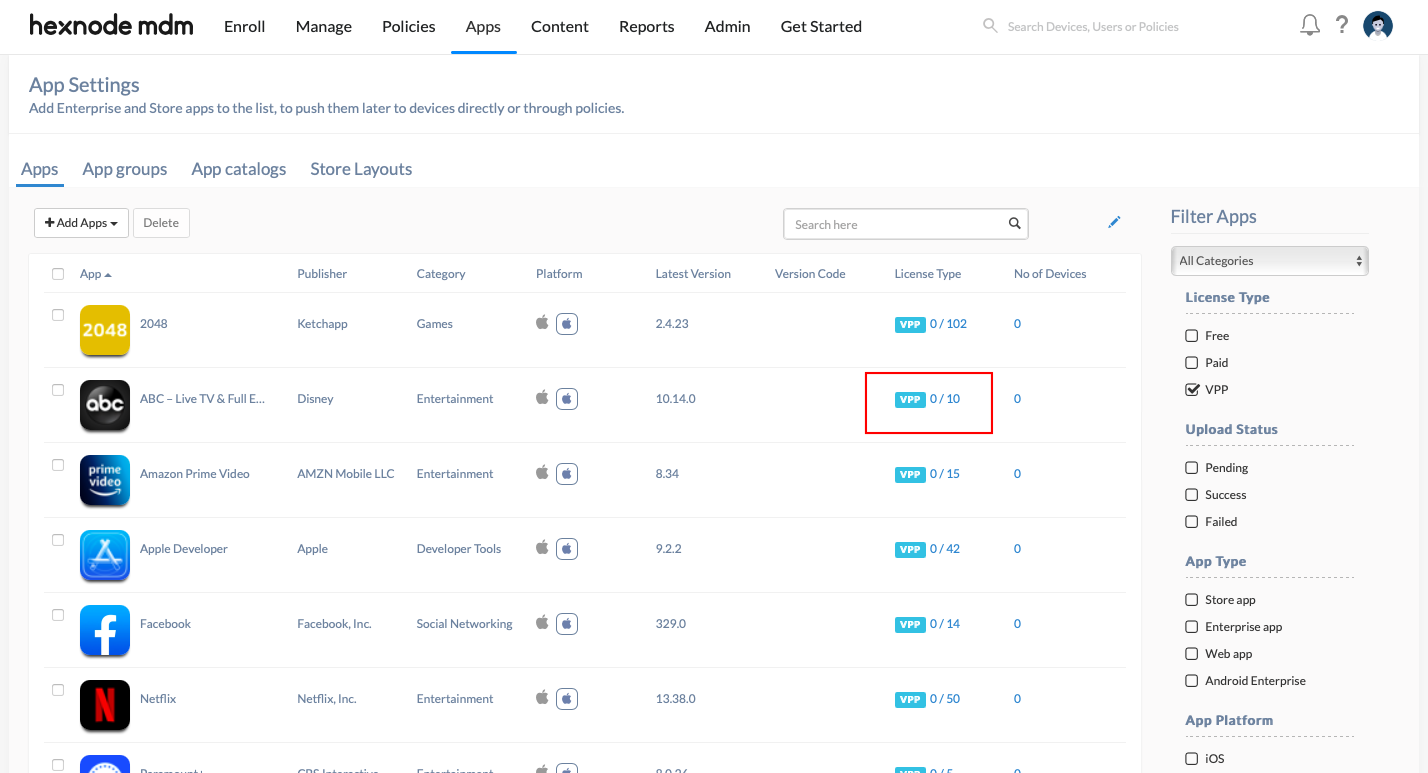
Task: Click the Amazon Prime Video app icon
Action: click(x=105, y=480)
